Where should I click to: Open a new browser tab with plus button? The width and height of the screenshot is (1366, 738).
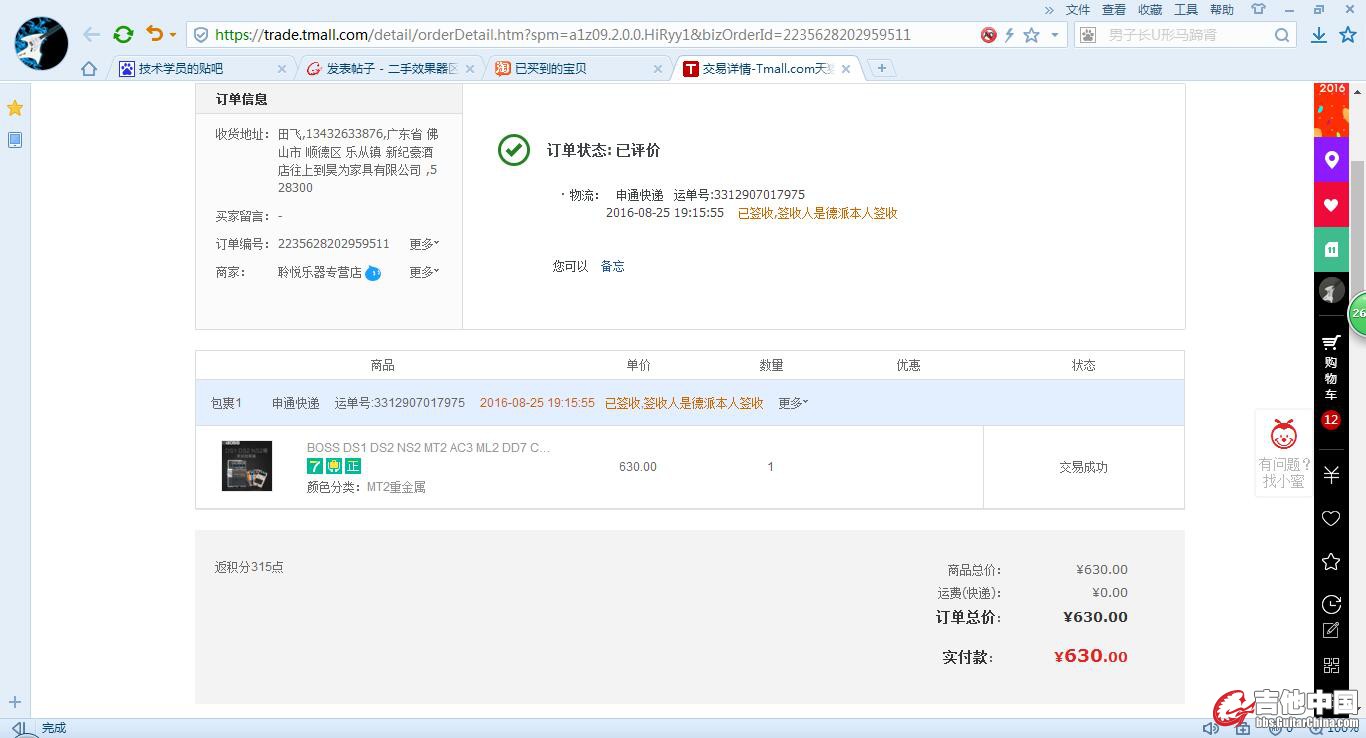tap(881, 68)
